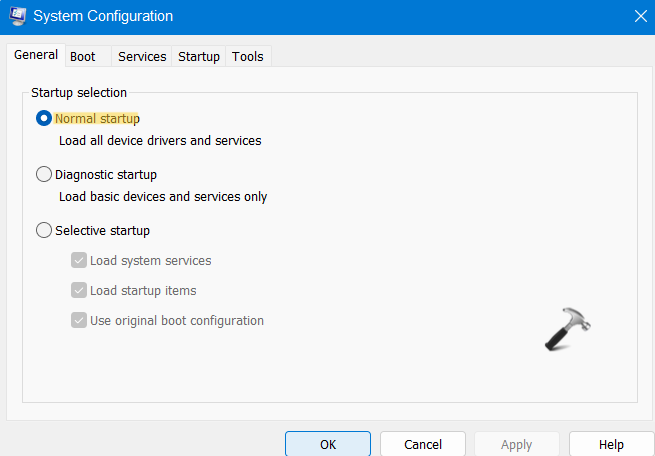The height and width of the screenshot is (456, 655).
Task: Open the Startup tab
Action: [x=199, y=57]
